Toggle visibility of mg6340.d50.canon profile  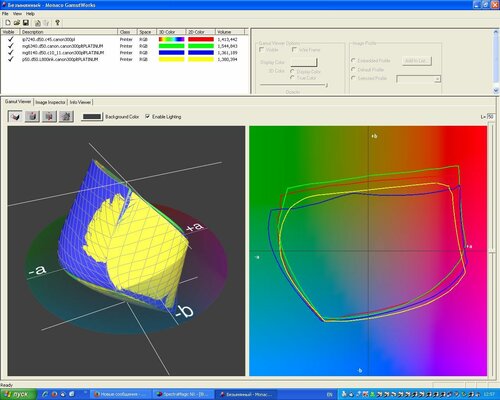pos(11,46)
